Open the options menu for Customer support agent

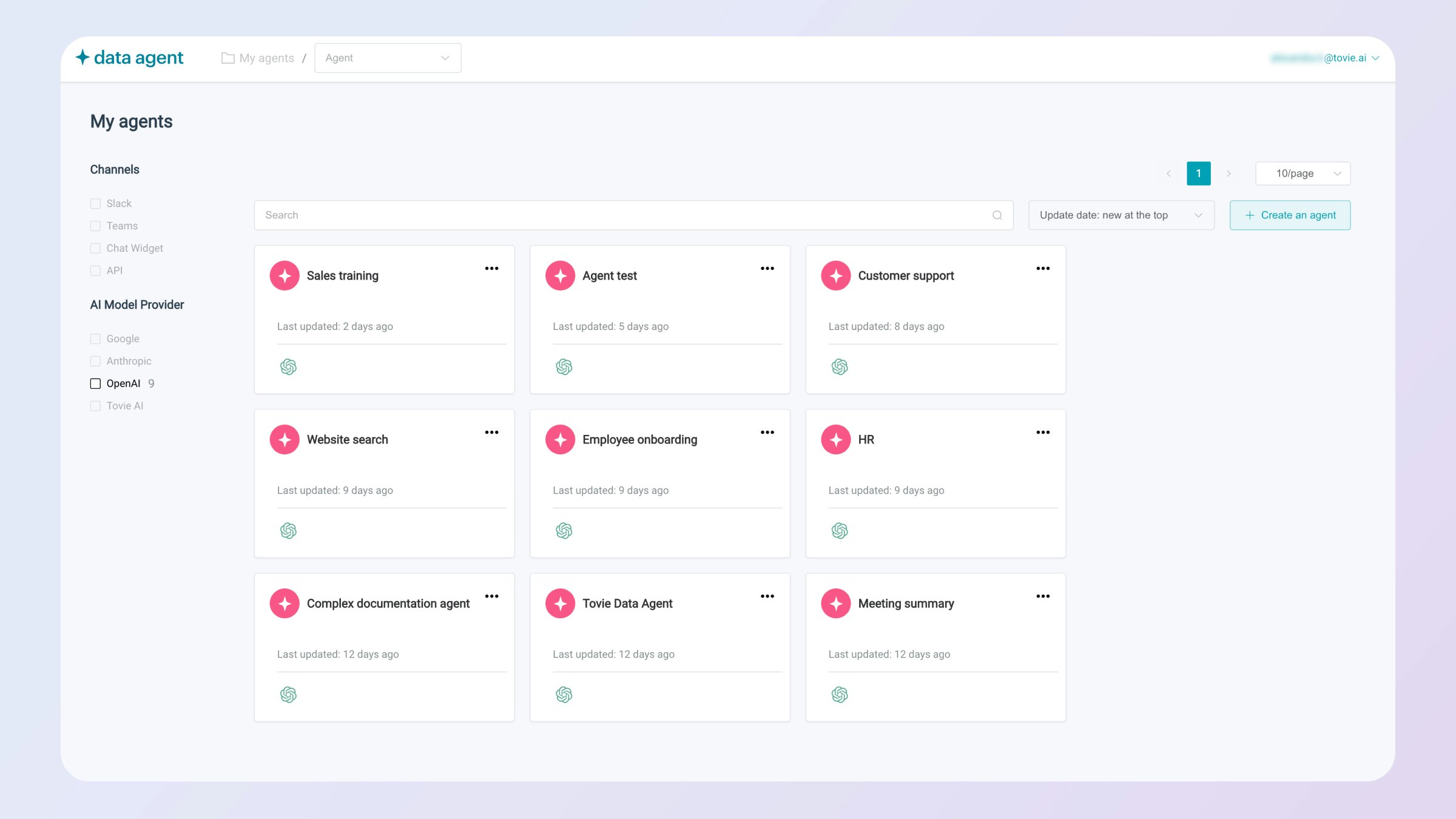[x=1043, y=268]
